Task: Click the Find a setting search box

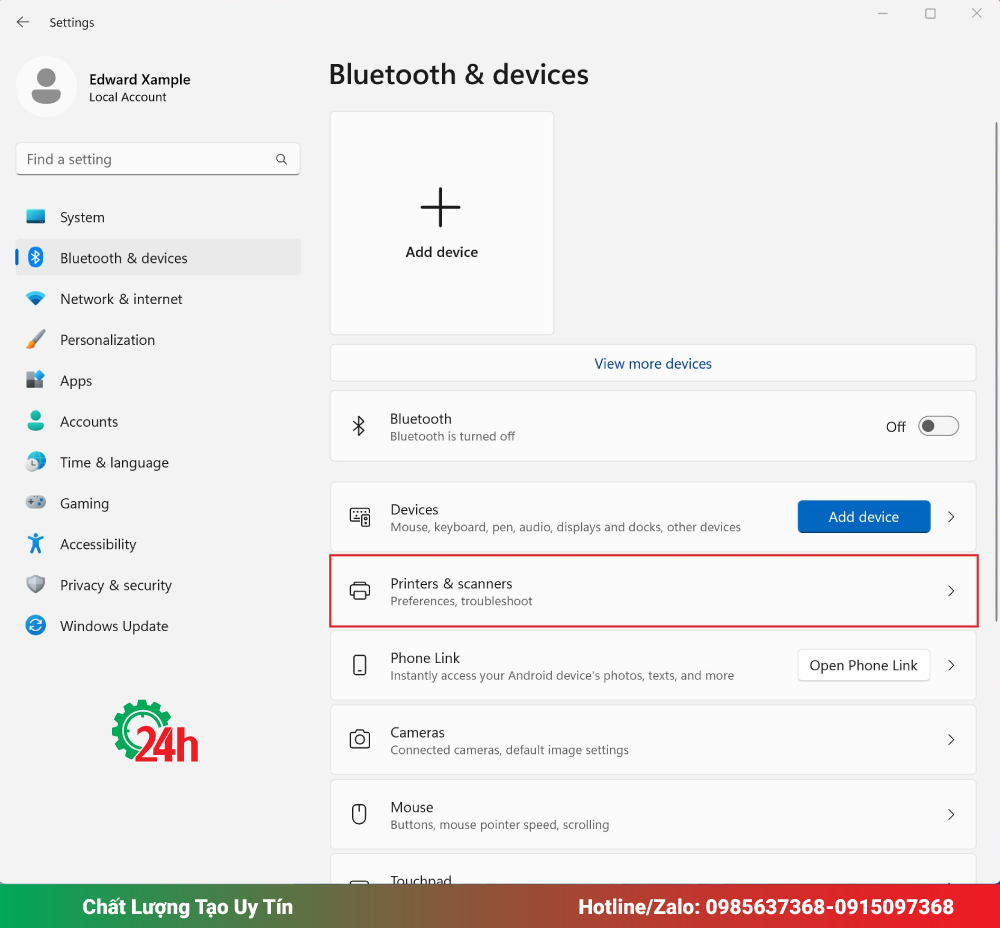Action: pos(158,159)
